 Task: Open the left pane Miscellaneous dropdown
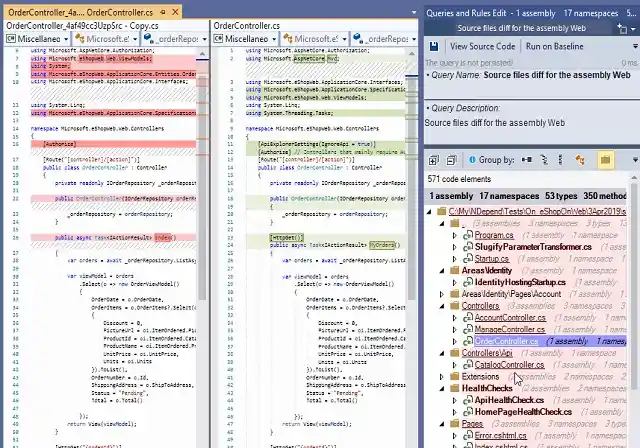40,39
